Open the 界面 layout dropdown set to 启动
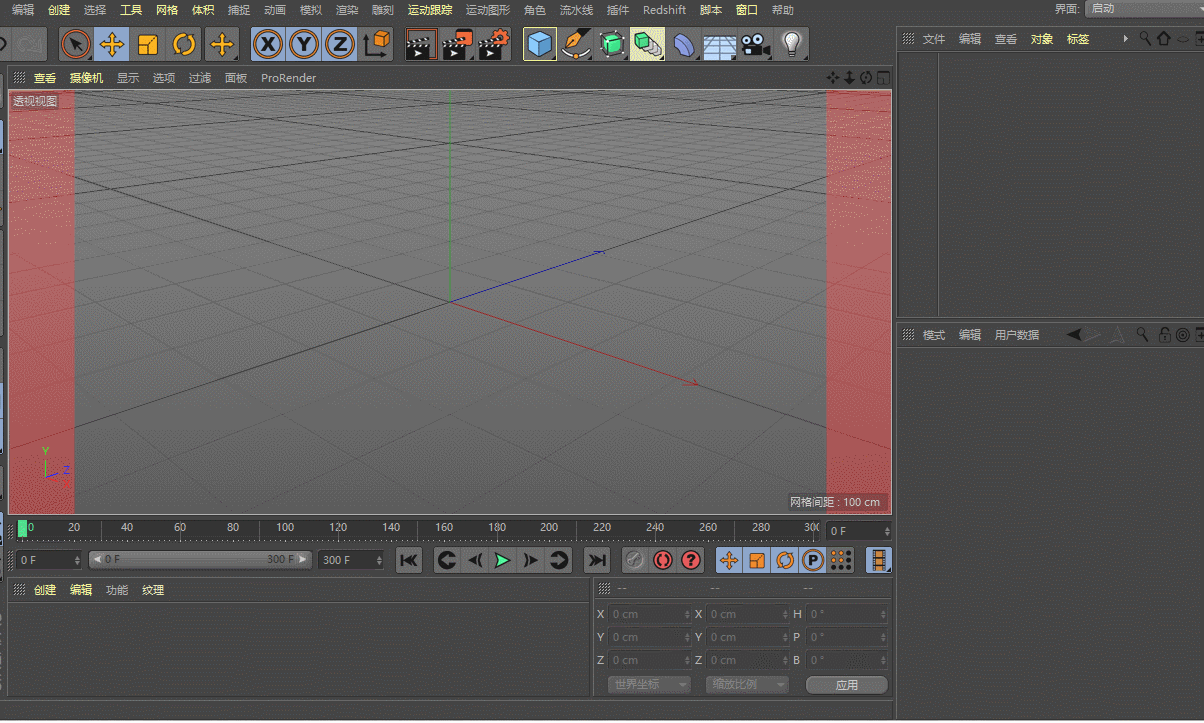Screen dimensions: 1204x723 (1144, 9)
